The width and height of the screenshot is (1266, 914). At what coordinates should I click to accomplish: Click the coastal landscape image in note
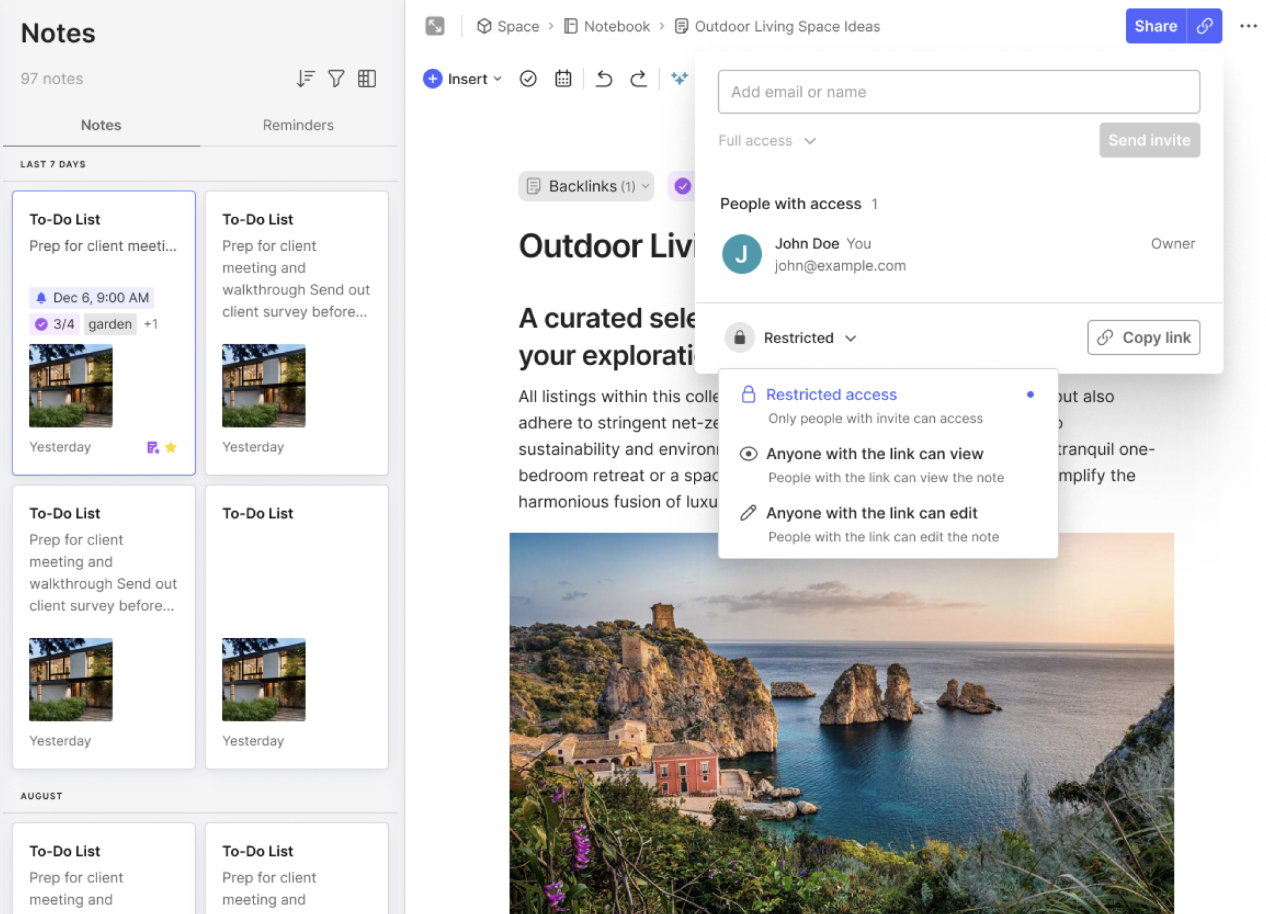click(841, 723)
